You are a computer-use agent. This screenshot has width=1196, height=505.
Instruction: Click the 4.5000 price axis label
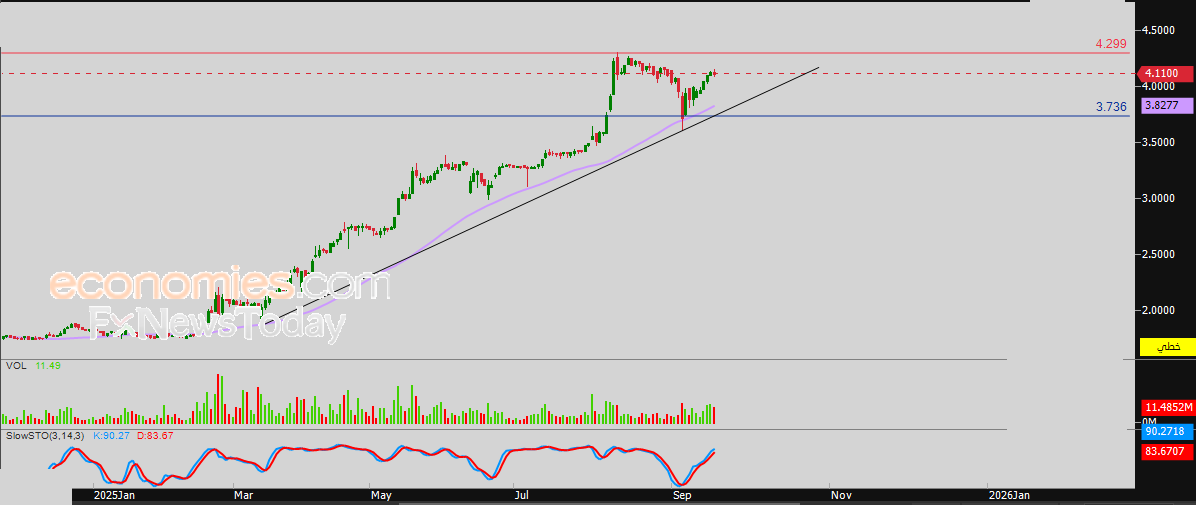(1159, 30)
